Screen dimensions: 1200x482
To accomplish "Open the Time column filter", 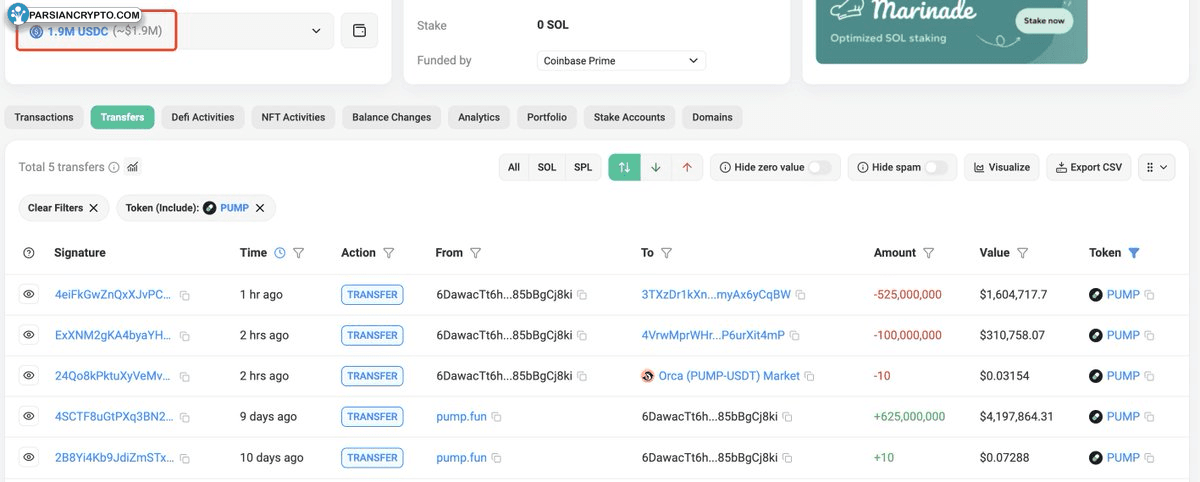I will (298, 253).
